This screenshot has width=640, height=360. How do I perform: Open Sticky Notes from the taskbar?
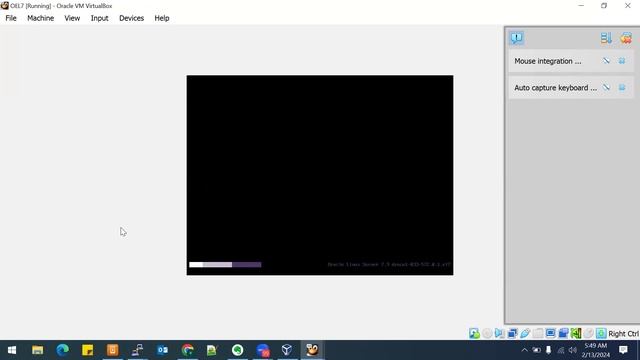(x=87, y=350)
